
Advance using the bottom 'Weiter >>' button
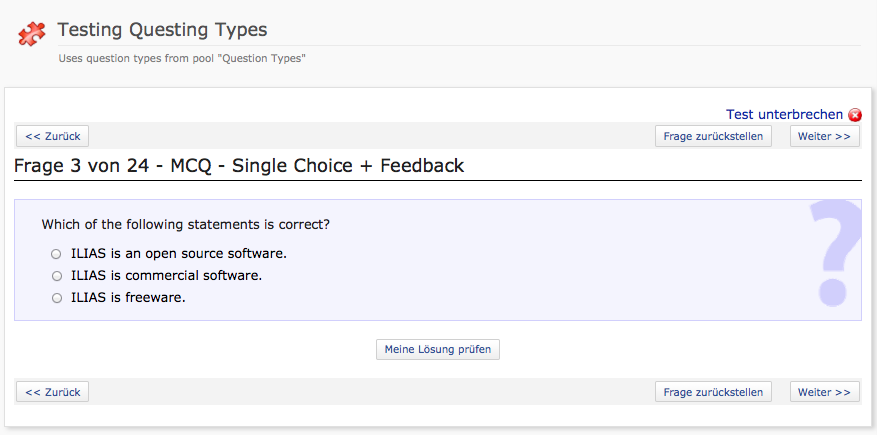pos(824,392)
